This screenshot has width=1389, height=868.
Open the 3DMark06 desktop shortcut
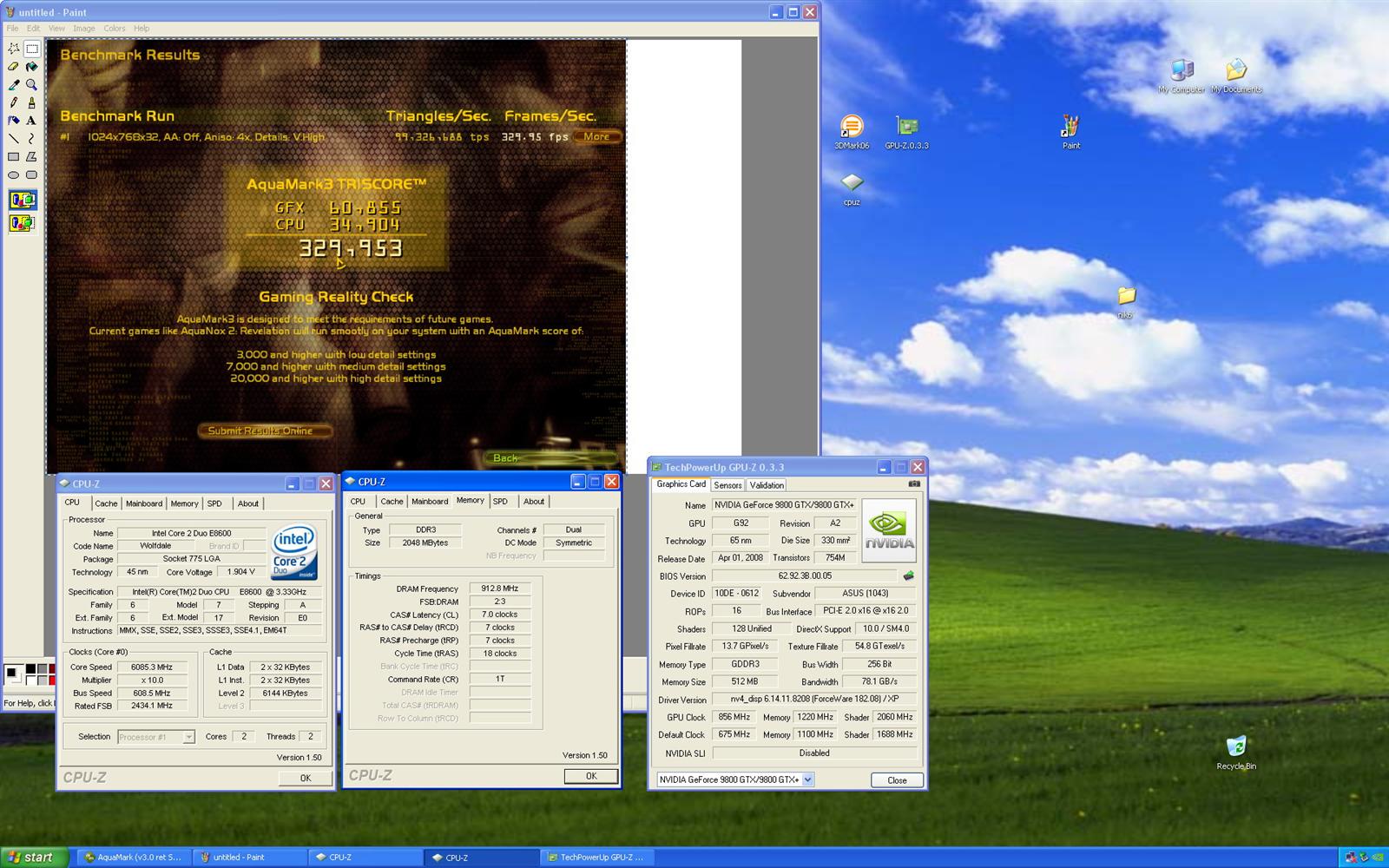(x=852, y=133)
